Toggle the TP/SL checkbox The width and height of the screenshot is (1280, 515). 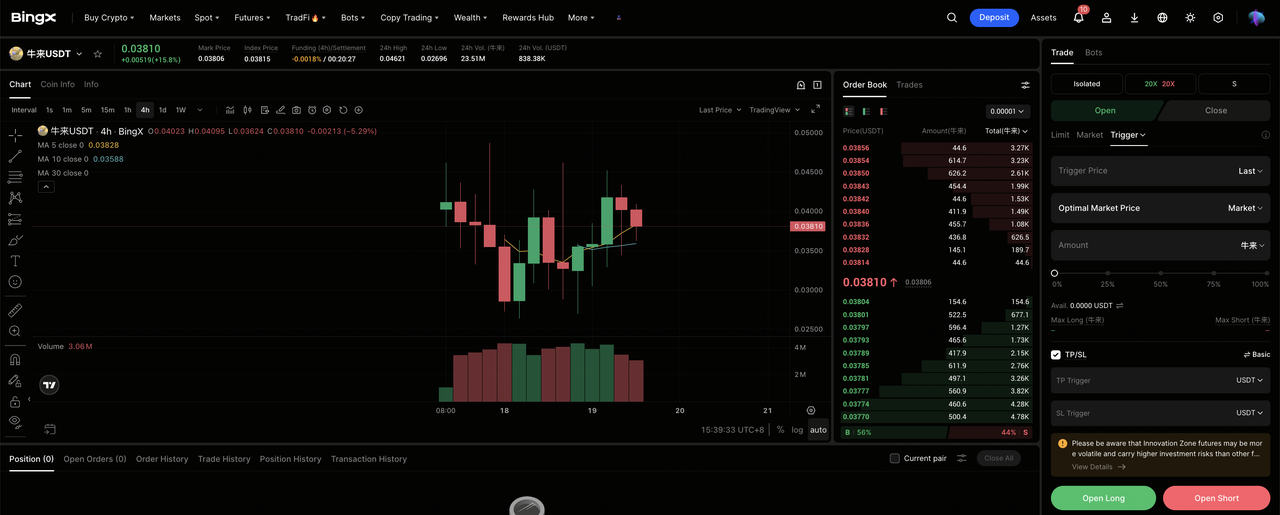click(1056, 355)
